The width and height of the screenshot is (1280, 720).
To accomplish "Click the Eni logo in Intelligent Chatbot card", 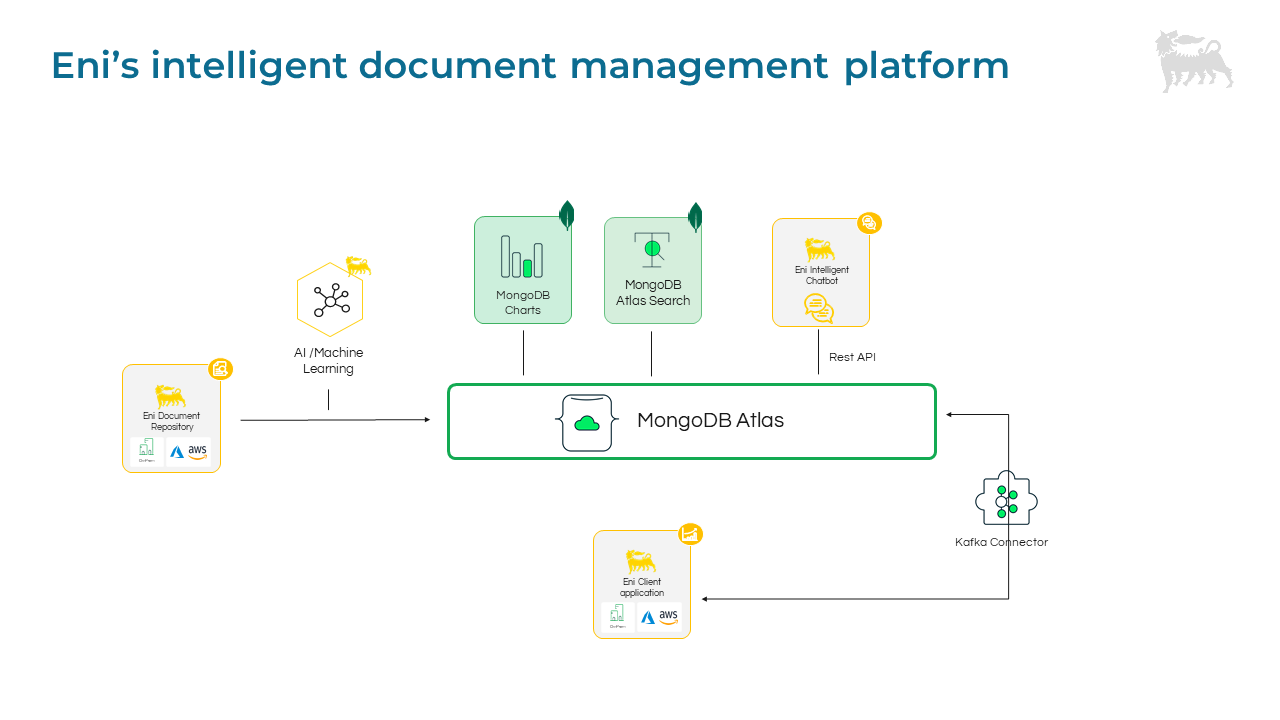I will click(820, 249).
